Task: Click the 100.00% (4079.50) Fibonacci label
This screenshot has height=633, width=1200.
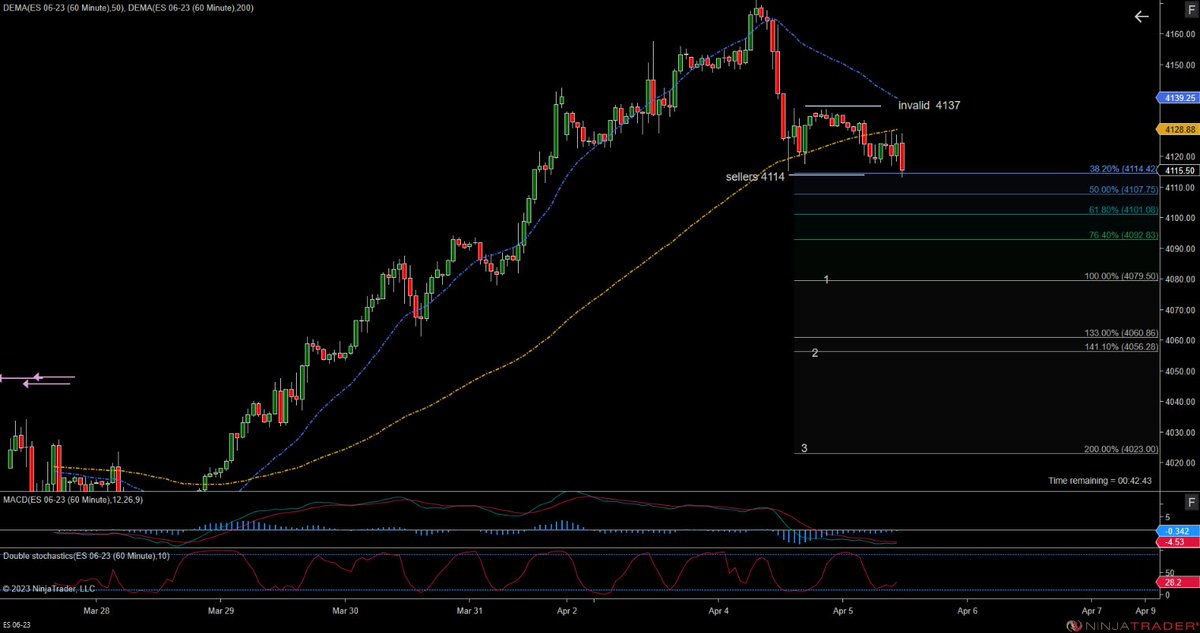Action: (x=1120, y=276)
